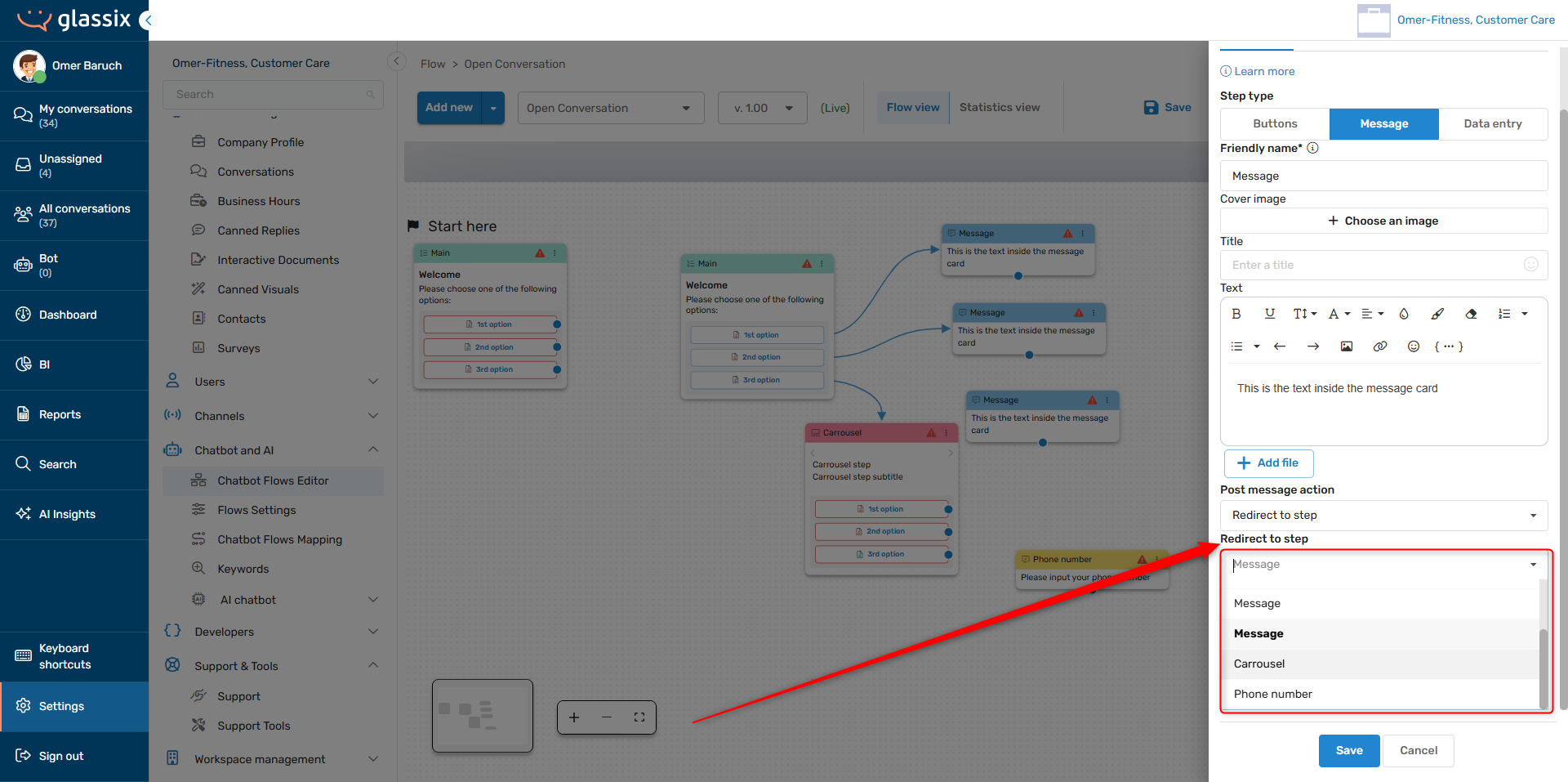Click the Add file button
Viewport: 1568px width, 782px height.
pos(1268,463)
